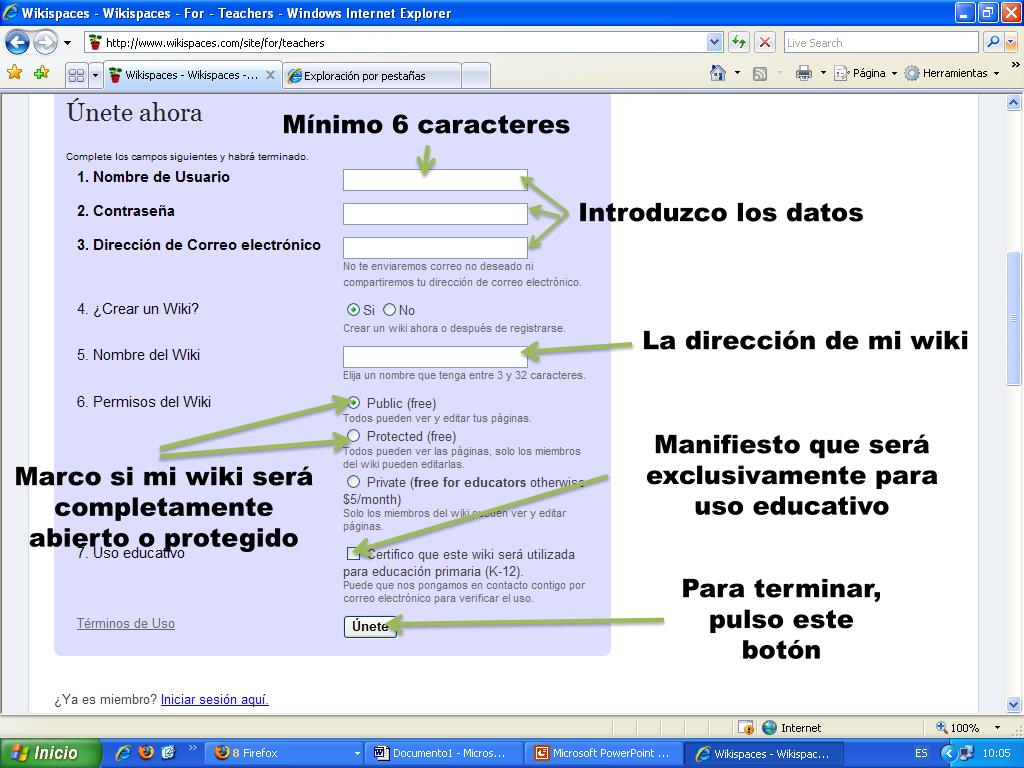
Task: Click the Nombre del Wiki field
Action: (435, 357)
